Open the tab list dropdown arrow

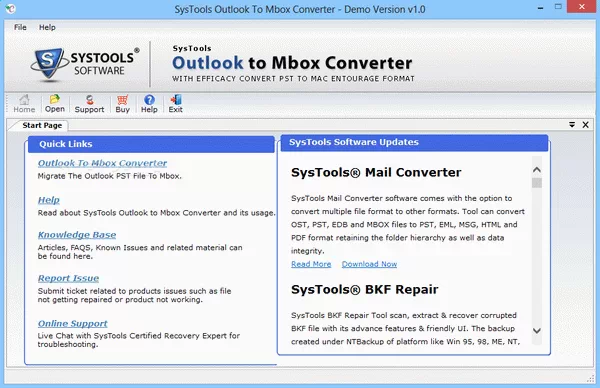572,125
